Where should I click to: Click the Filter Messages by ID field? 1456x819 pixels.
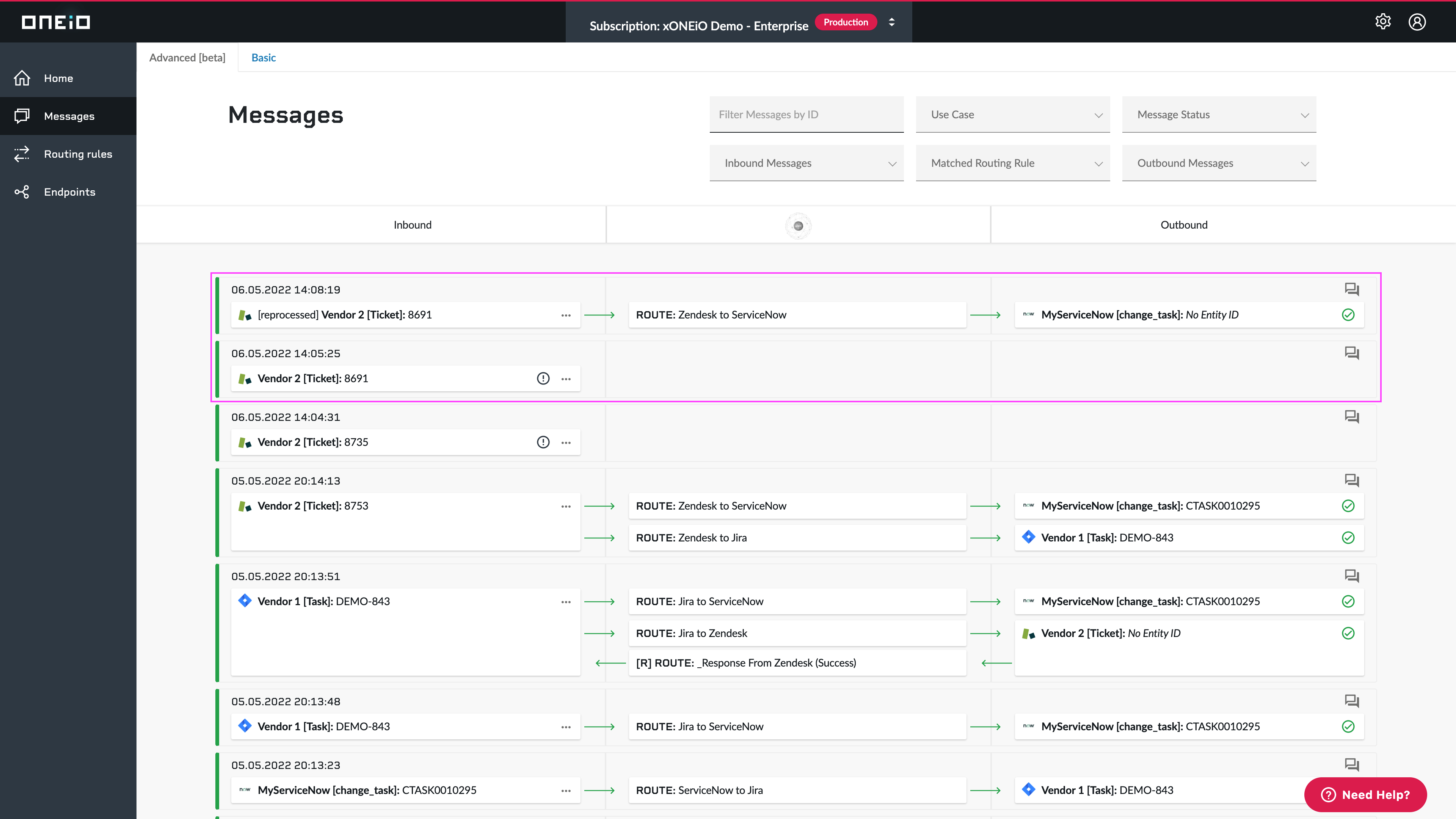click(806, 115)
